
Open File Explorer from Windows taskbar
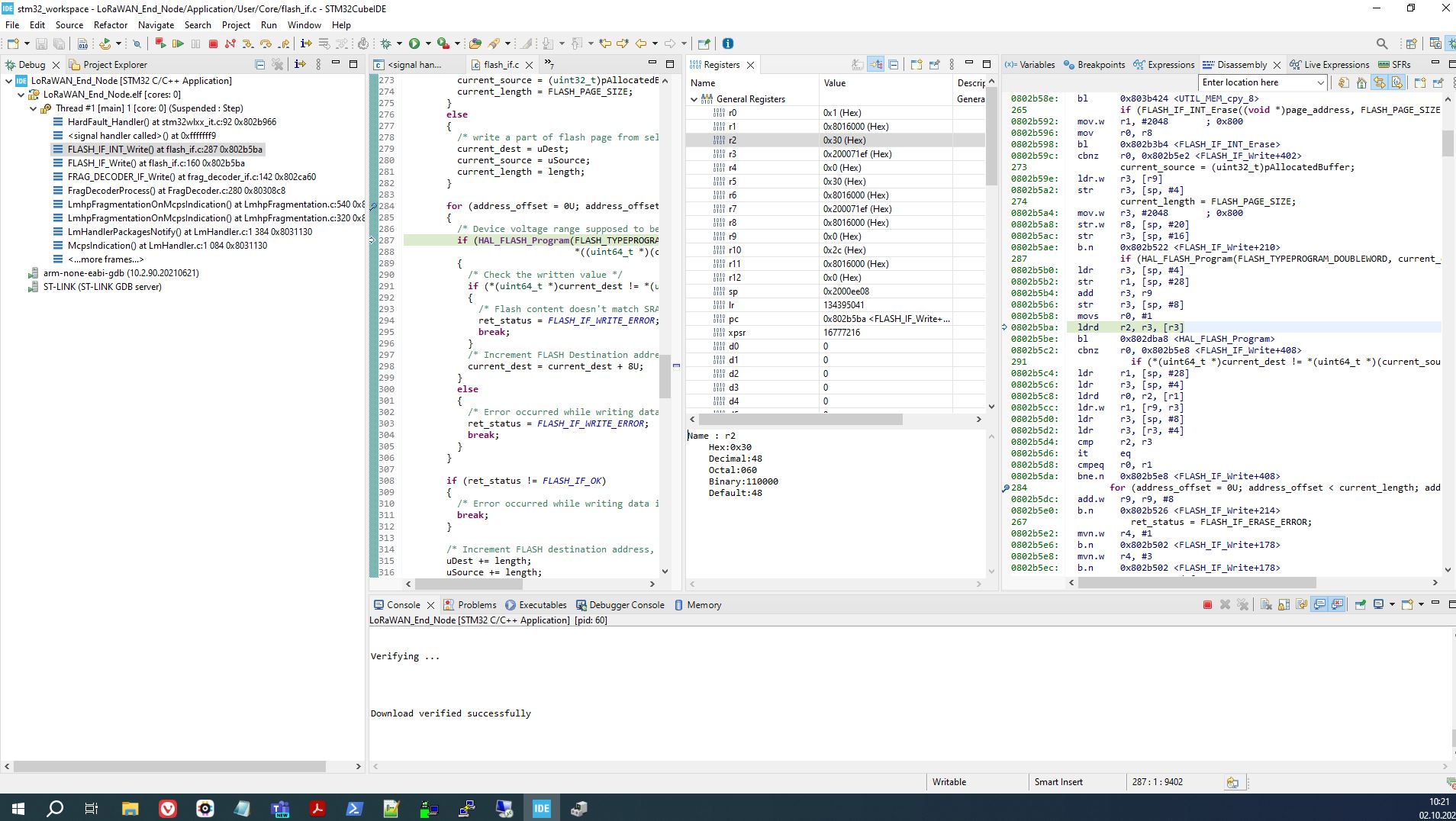click(130, 809)
